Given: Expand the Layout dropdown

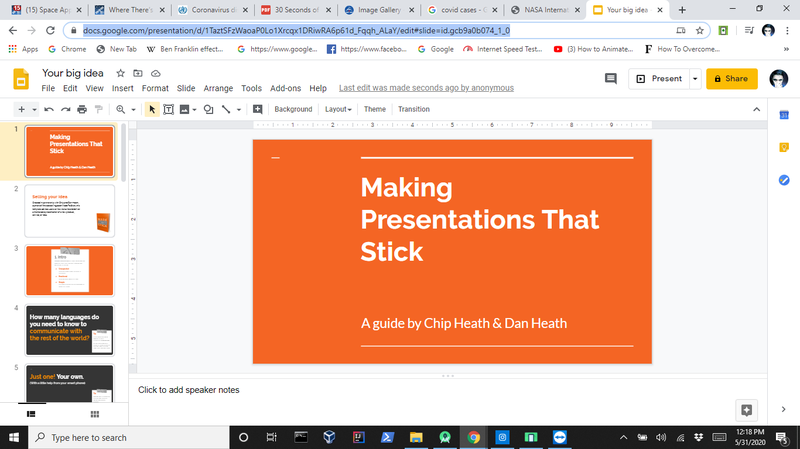Looking at the screenshot, I should coord(338,109).
